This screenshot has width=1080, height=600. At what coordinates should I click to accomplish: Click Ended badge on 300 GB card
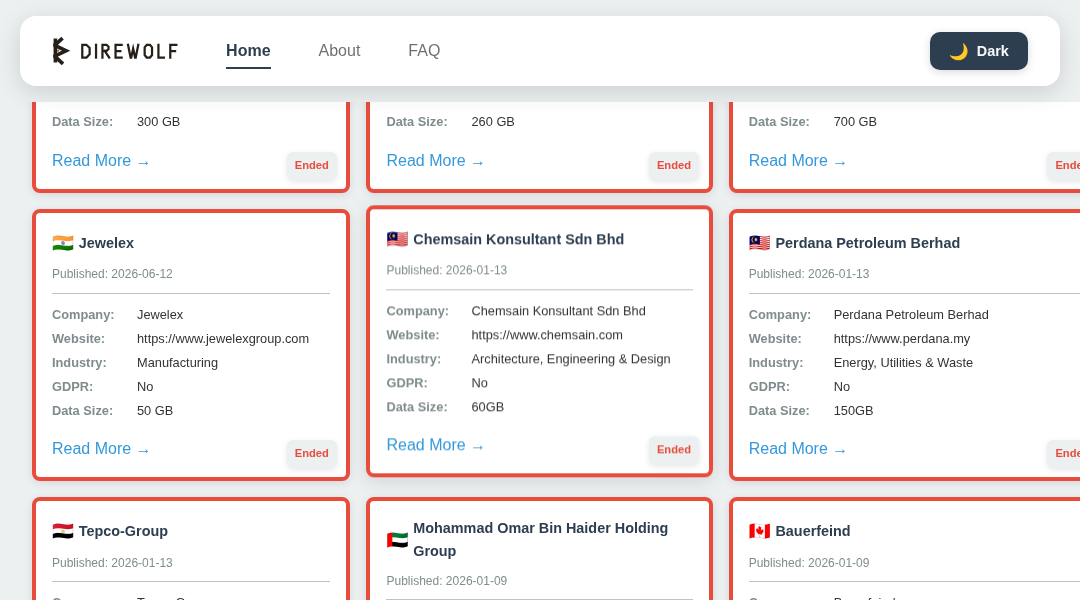pyautogui.click(x=311, y=165)
